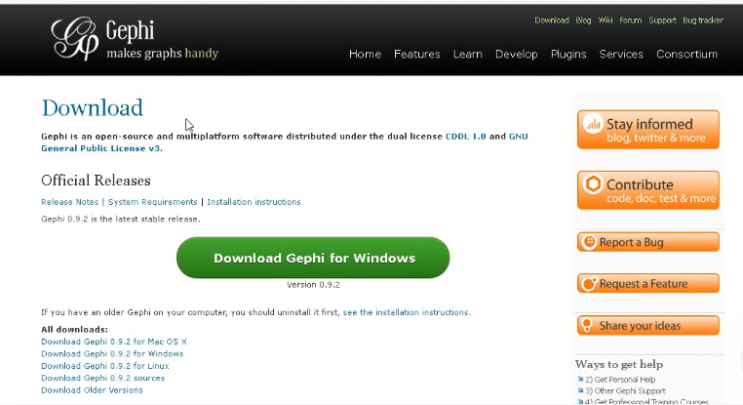Image resolution: width=743 pixels, height=405 pixels.
Task: Open the Blog link in the top bar
Action: [583, 20]
